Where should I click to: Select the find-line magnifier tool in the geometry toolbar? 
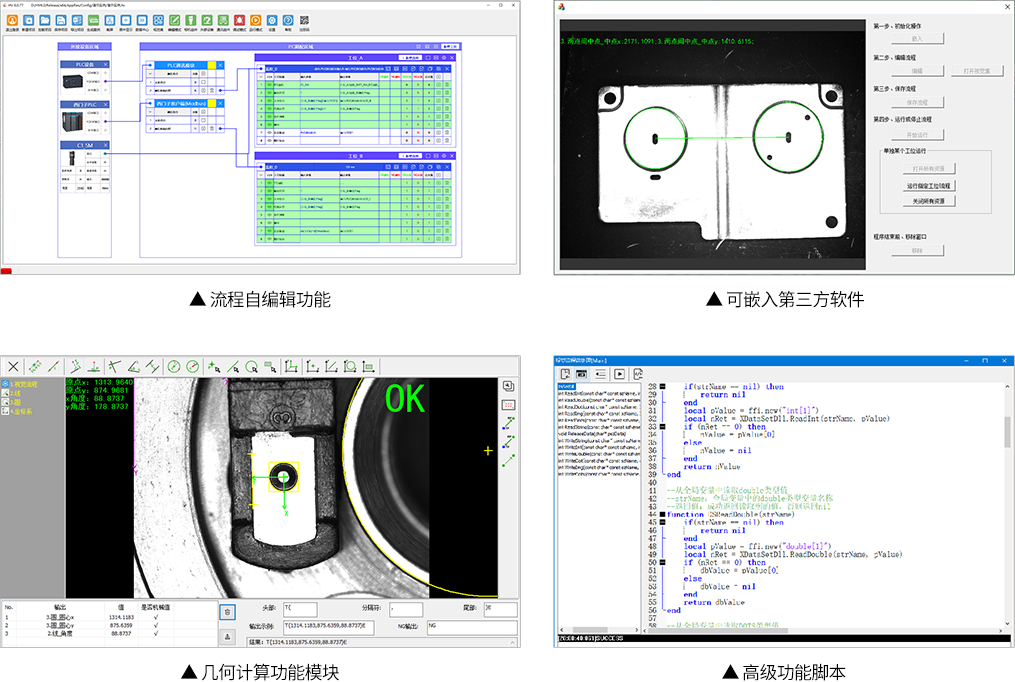coord(233,367)
